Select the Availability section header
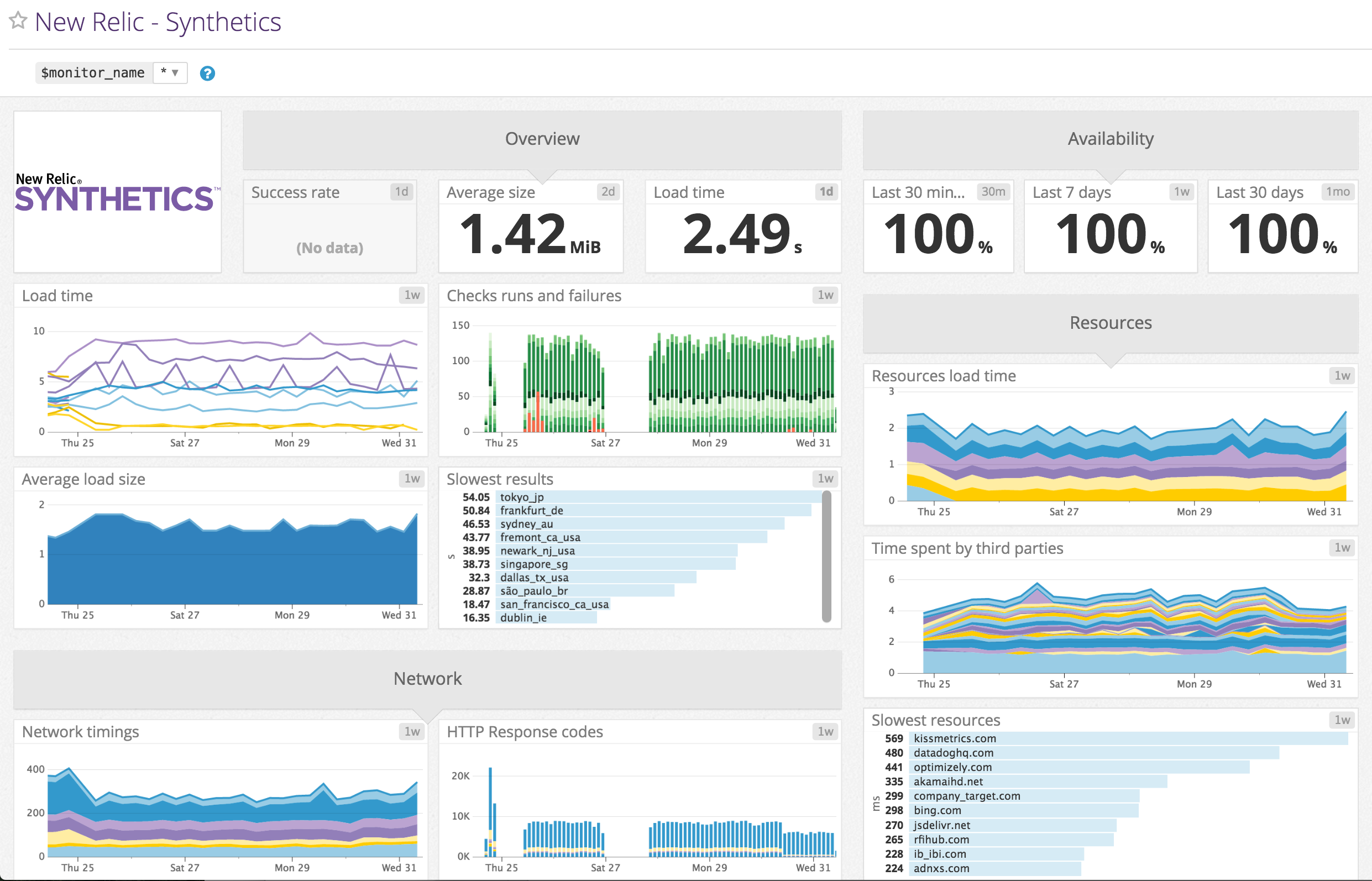Image resolution: width=1372 pixels, height=881 pixels. tap(1110, 138)
